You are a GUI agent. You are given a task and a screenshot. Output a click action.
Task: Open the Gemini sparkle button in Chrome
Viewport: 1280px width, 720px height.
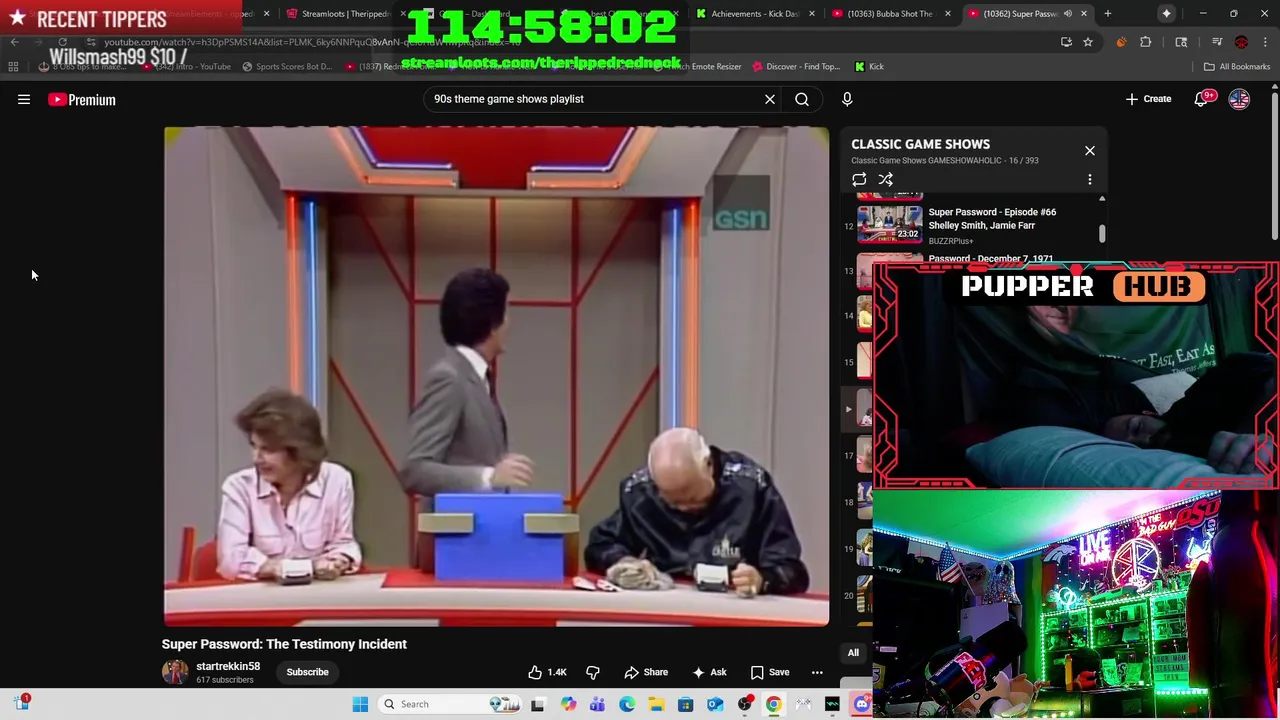[1166, 13]
